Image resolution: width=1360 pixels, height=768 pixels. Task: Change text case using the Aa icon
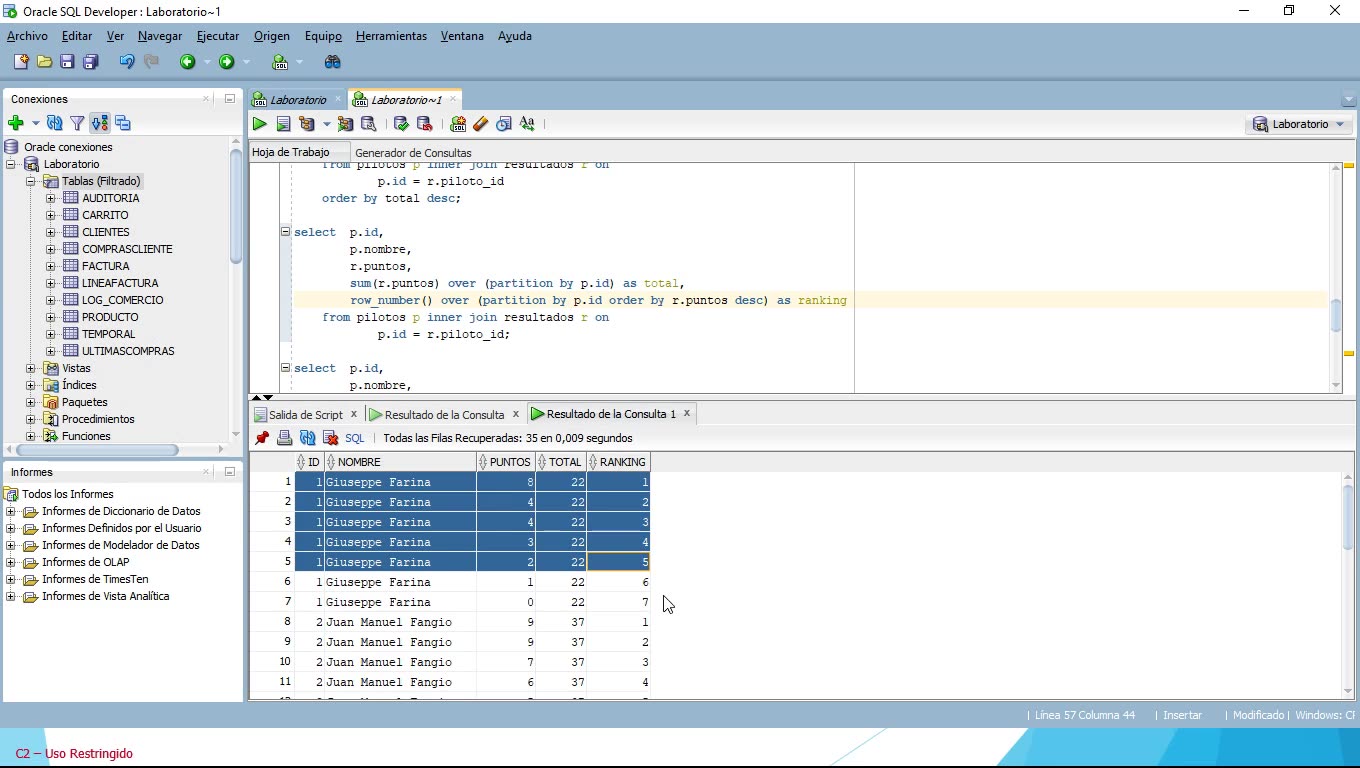(527, 123)
